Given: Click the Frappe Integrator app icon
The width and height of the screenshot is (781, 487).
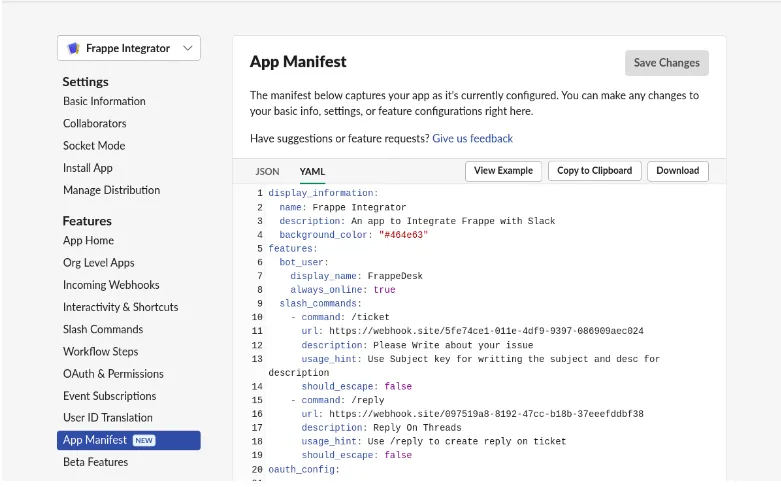Looking at the screenshot, I should 74,48.
